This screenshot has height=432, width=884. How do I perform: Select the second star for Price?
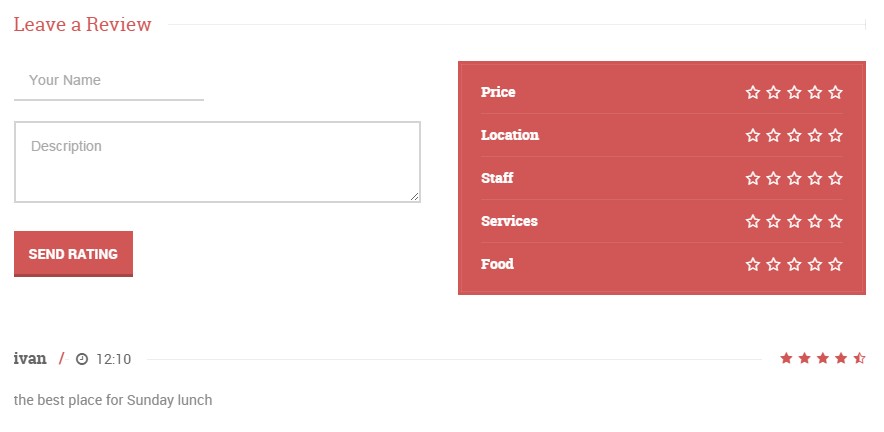774,92
